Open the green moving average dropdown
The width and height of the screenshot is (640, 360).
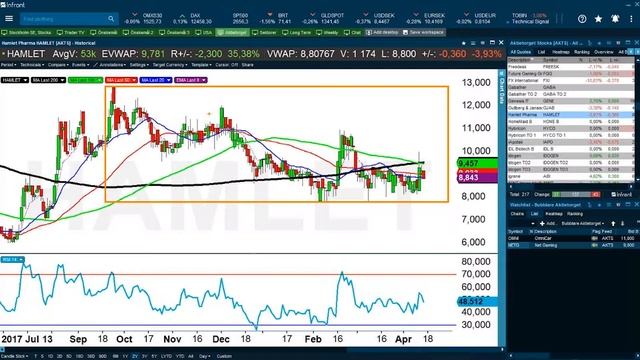(85, 80)
